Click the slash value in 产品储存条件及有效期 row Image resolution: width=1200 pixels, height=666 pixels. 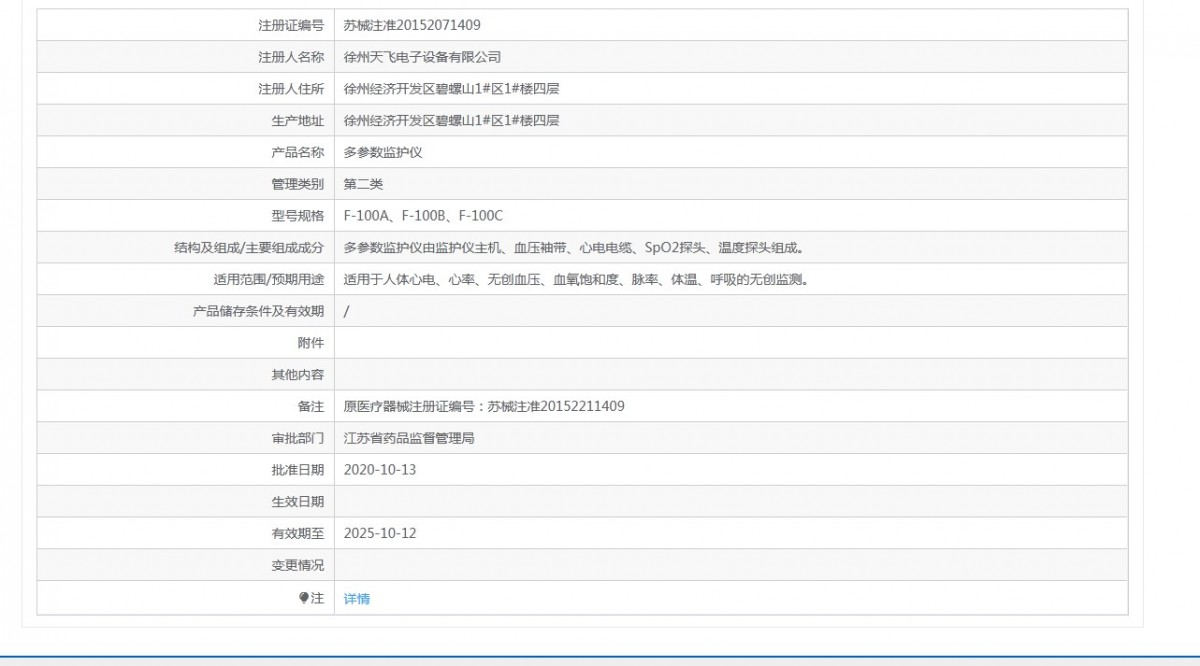(347, 312)
